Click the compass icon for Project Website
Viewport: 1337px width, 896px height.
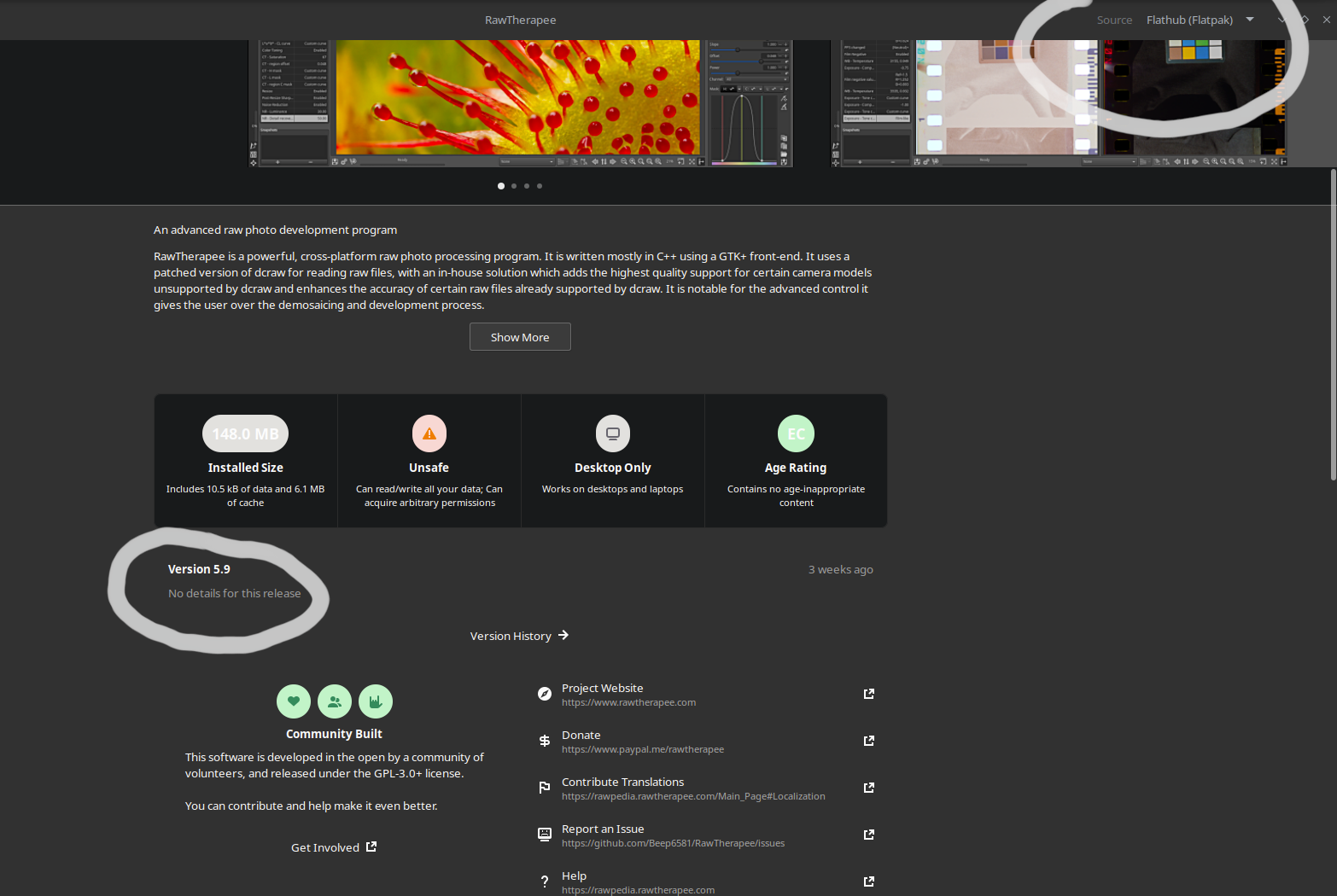545,694
